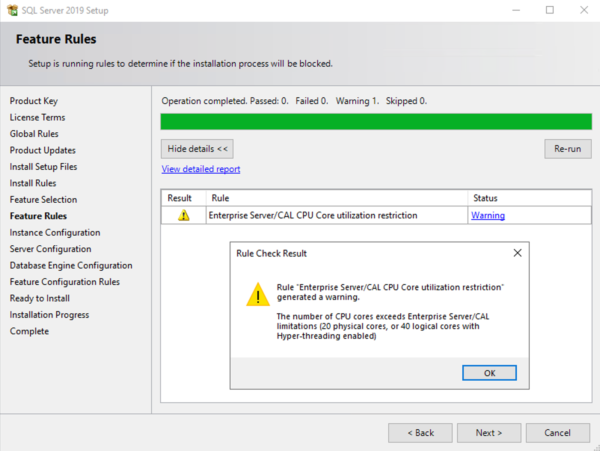The width and height of the screenshot is (600, 451).
Task: Click the Warning status link
Action: (x=487, y=216)
